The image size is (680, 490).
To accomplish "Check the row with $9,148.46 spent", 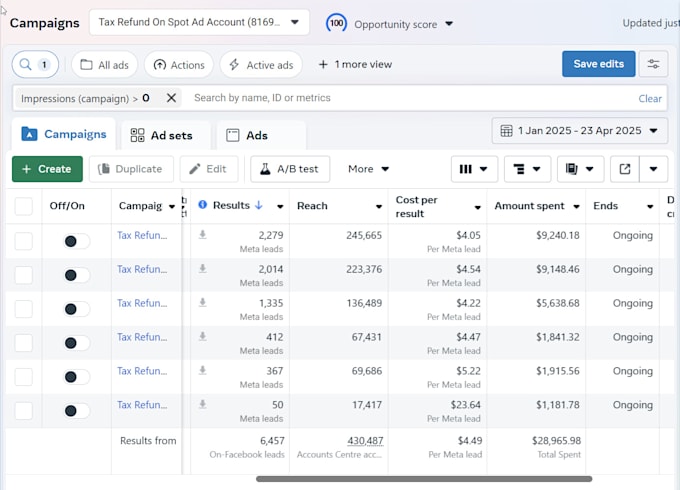I will click(23, 275).
